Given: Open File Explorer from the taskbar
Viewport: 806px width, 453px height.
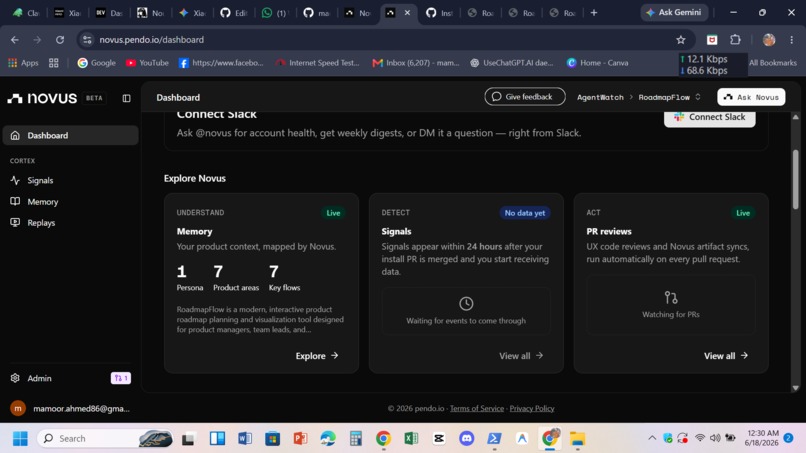Looking at the screenshot, I should [577, 439].
